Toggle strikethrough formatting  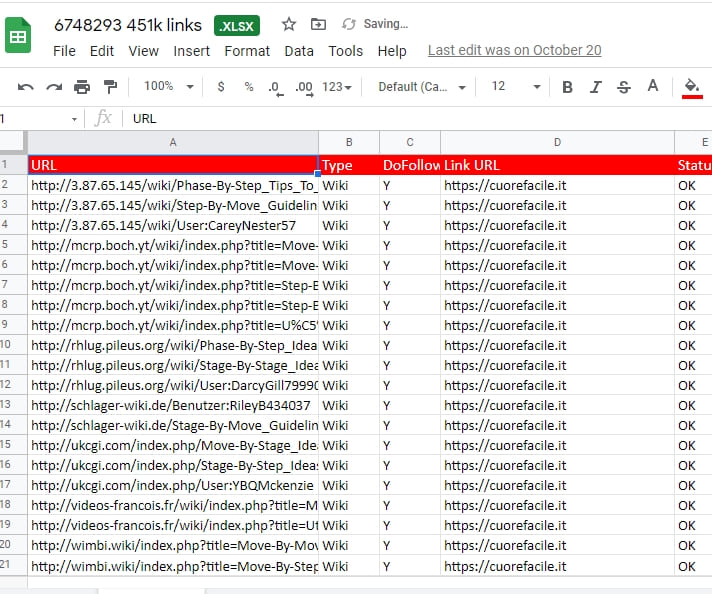(624, 87)
